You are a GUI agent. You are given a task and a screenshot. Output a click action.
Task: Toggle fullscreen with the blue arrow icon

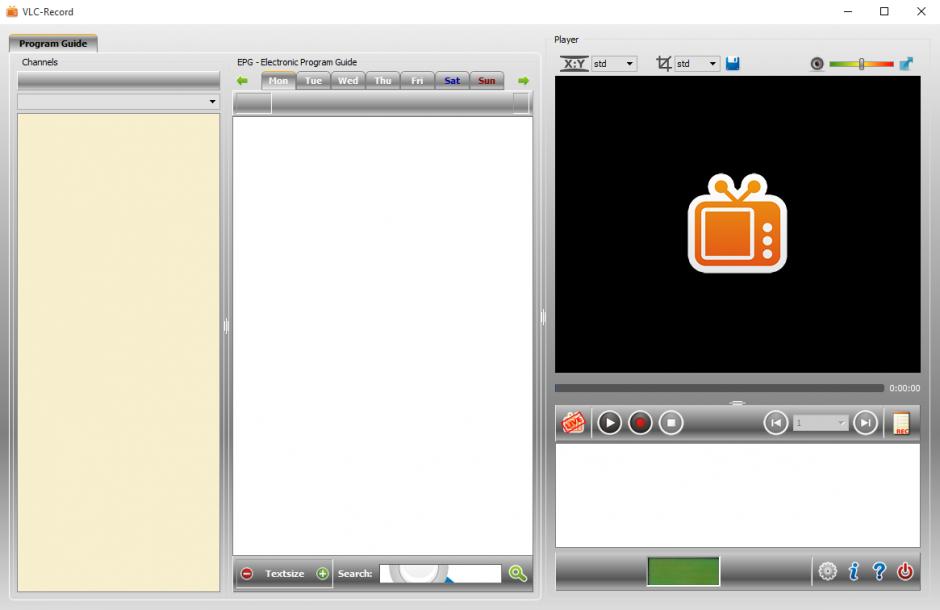point(906,64)
